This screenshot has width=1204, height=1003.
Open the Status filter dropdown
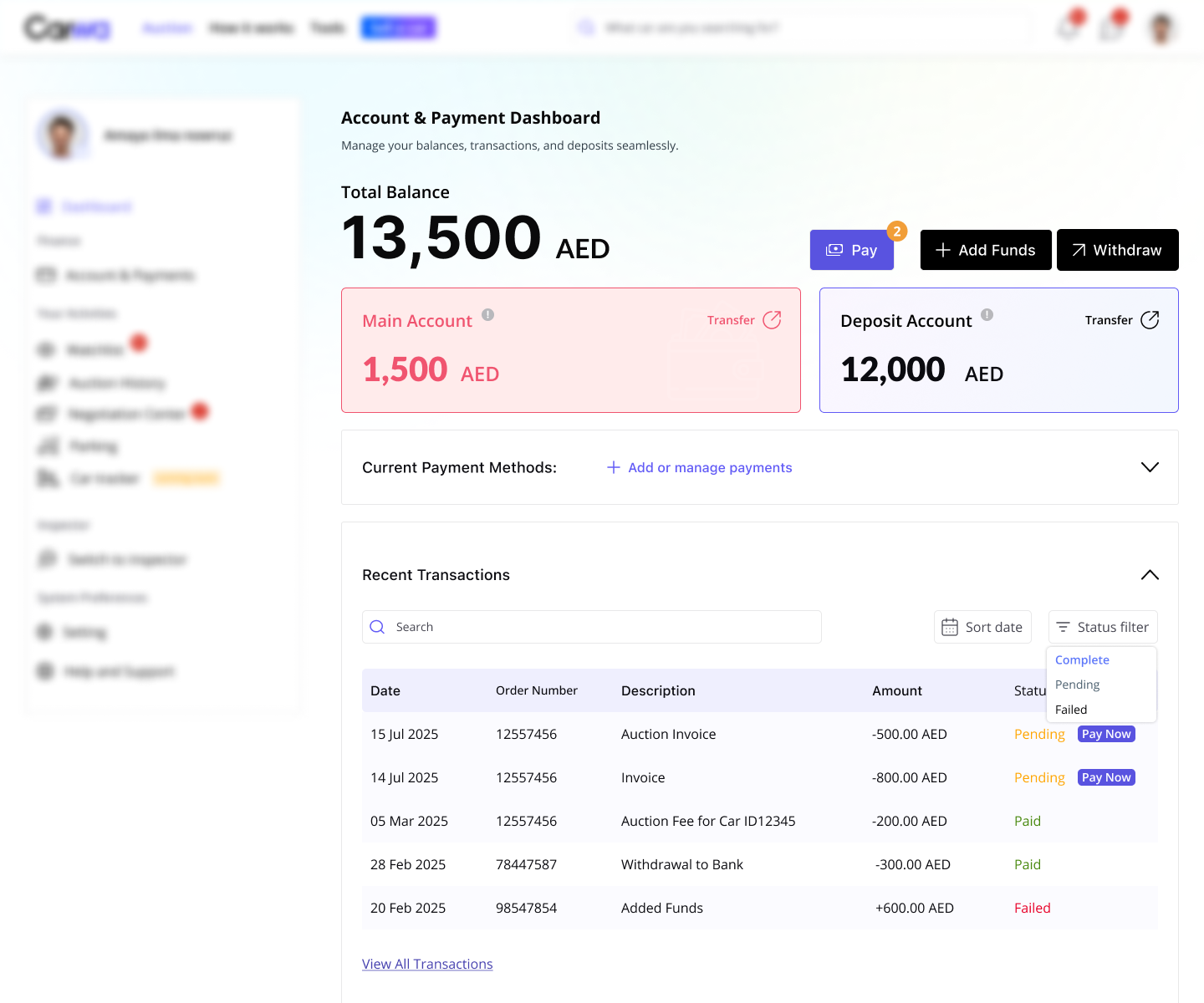pyautogui.click(x=1103, y=626)
